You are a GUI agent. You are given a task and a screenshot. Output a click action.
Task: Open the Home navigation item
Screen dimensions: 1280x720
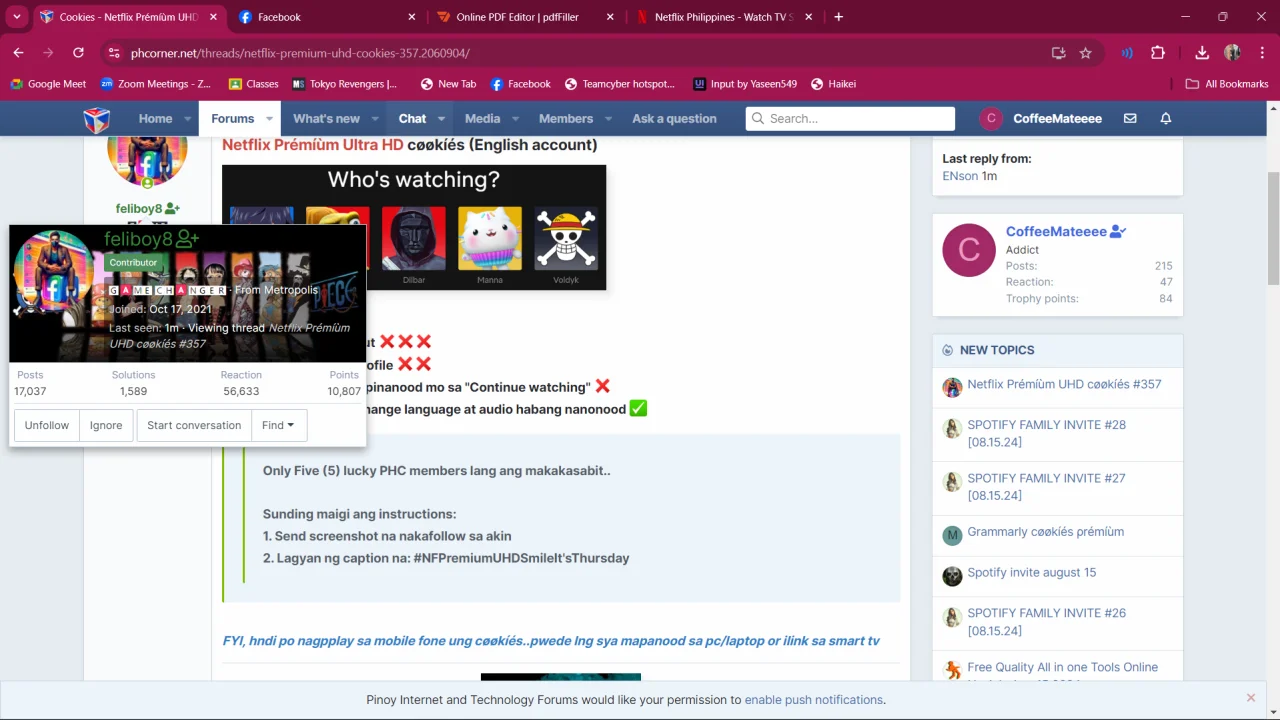(155, 119)
